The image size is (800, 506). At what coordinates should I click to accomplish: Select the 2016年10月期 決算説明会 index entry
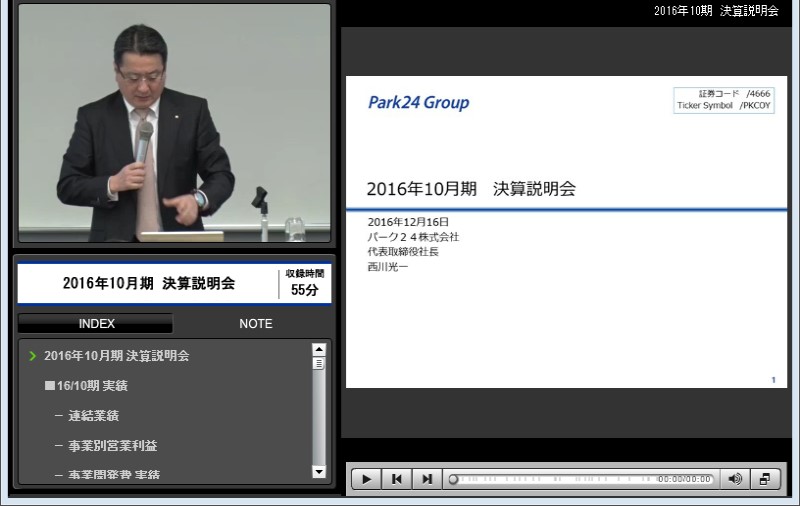(116, 355)
